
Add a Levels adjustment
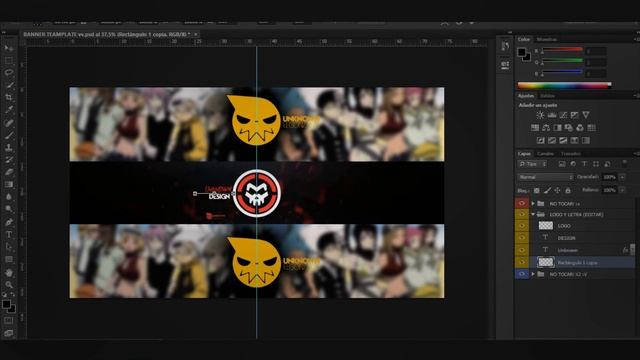[552, 115]
